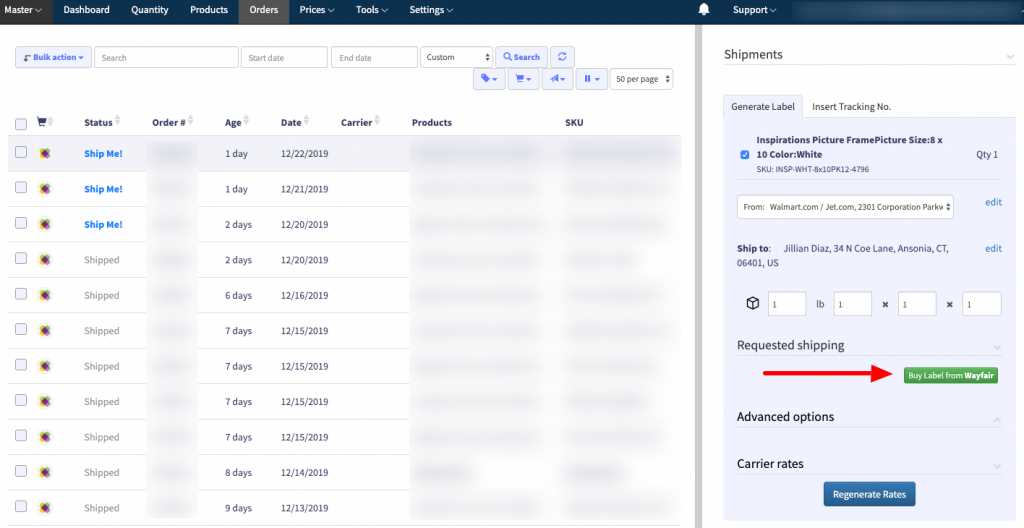The width and height of the screenshot is (1024, 528).
Task: Focus the orders Search text field
Action: [x=167, y=57]
